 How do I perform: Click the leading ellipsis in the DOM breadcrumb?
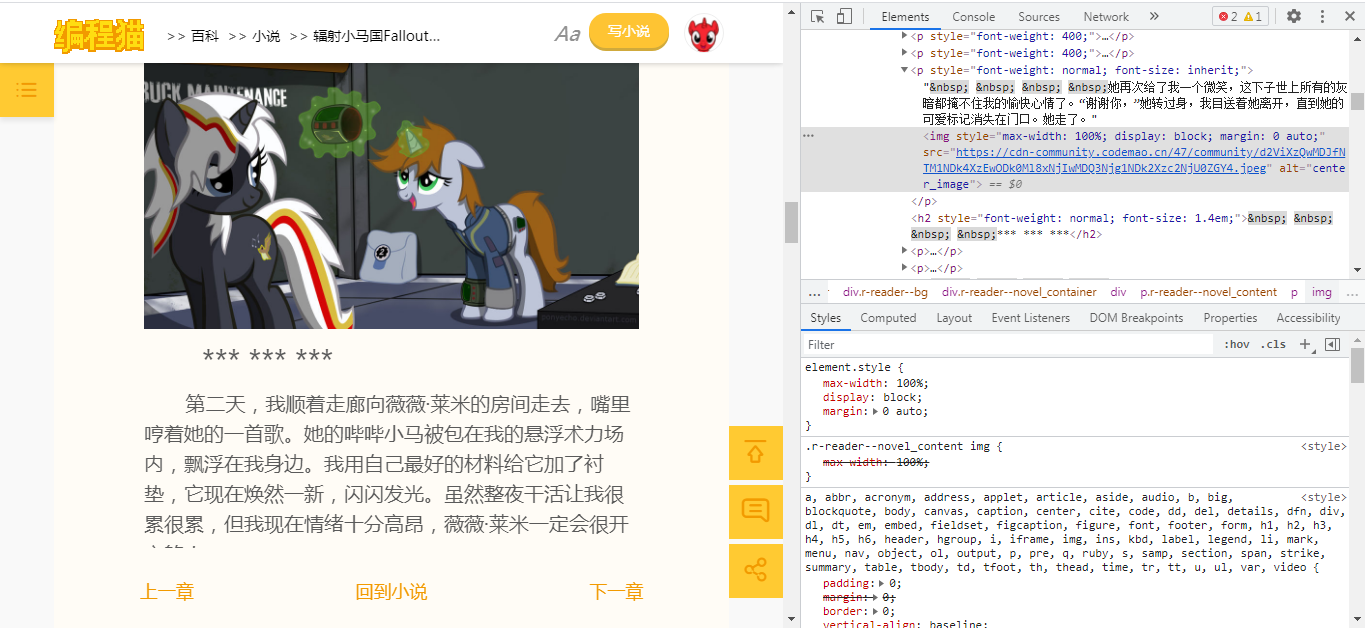[x=814, y=292]
